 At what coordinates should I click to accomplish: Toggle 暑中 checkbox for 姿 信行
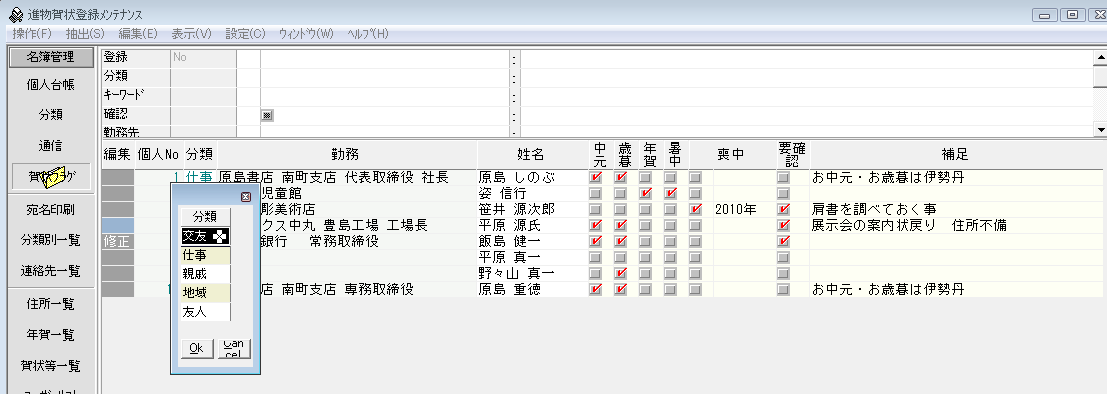671,193
